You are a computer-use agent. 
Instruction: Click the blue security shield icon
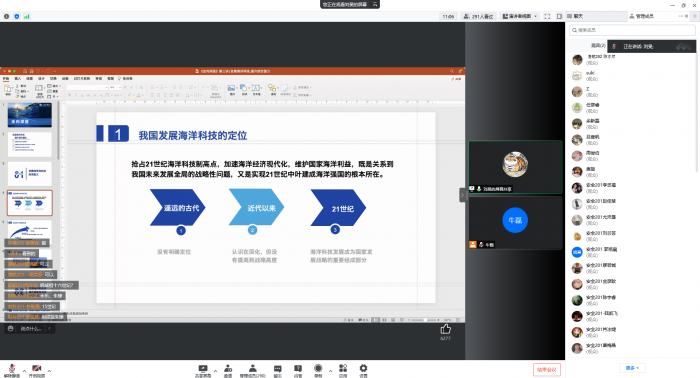[x=17, y=16]
